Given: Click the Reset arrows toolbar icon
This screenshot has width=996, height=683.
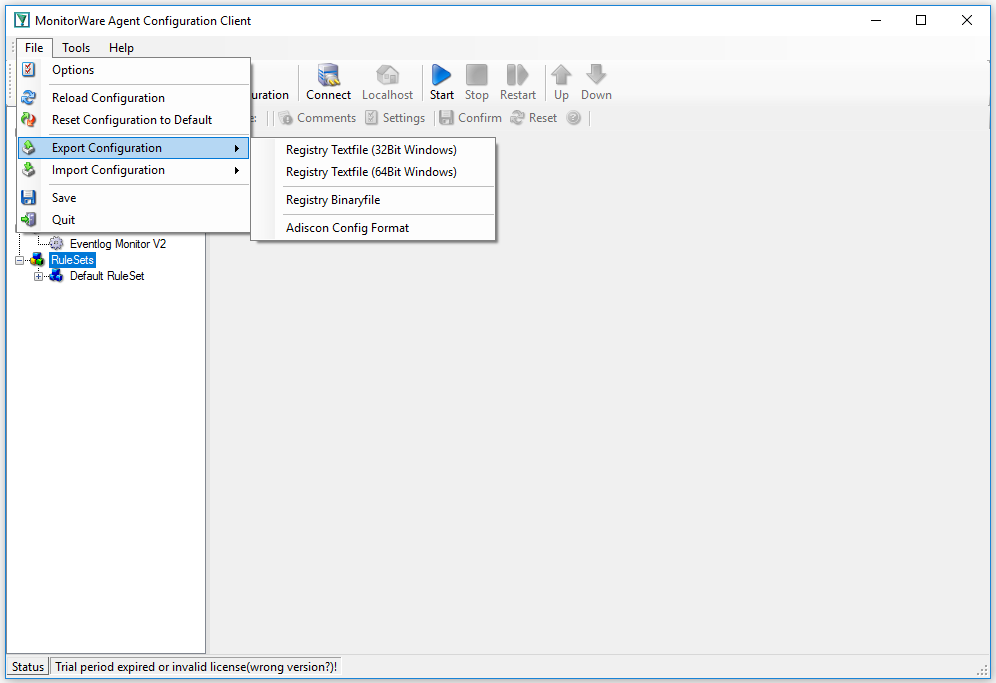Looking at the screenshot, I should [x=518, y=118].
